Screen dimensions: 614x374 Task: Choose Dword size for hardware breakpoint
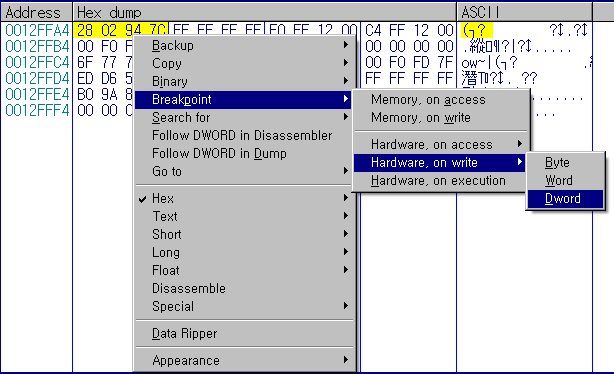565,199
